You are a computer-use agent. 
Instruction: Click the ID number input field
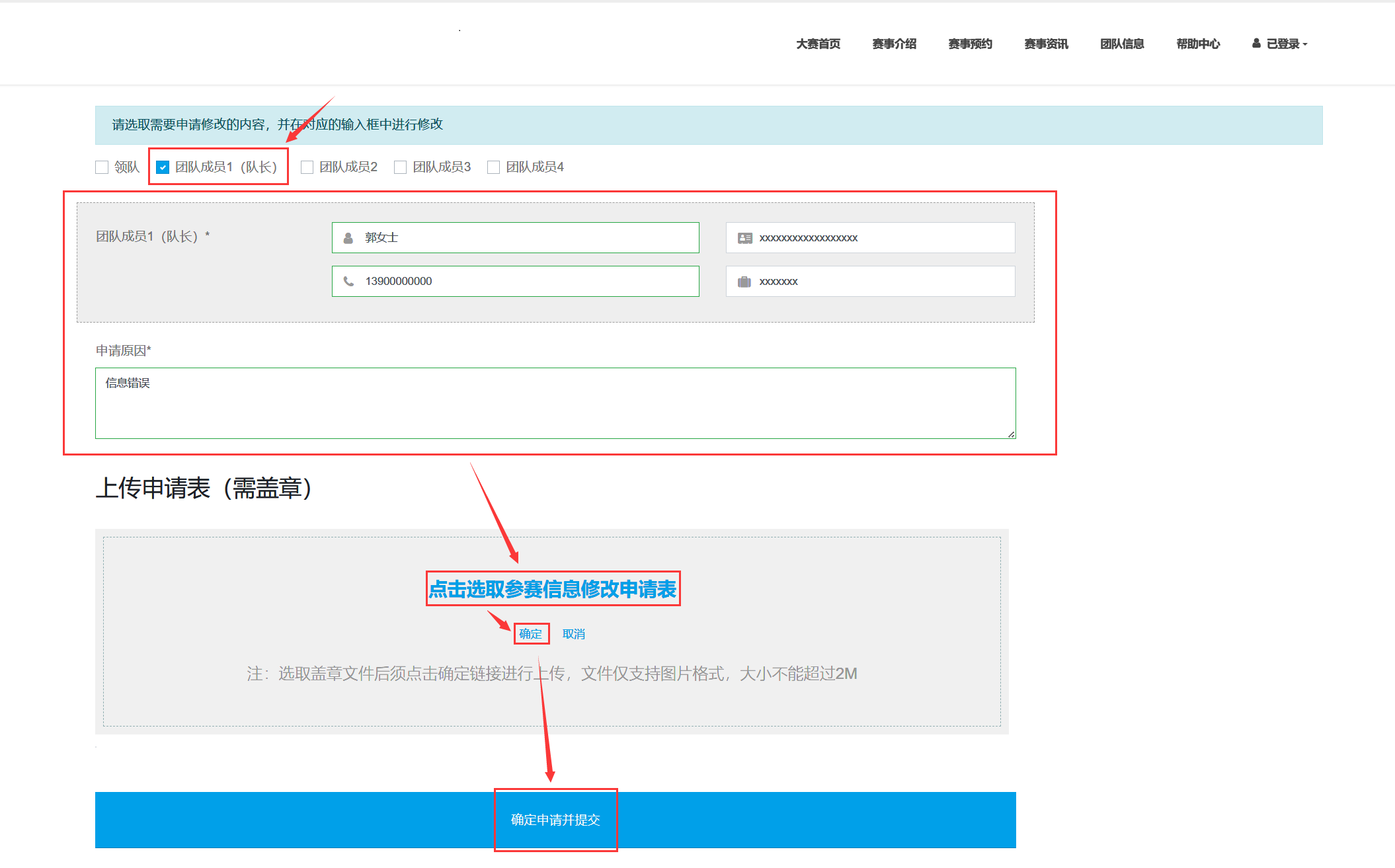(870, 238)
